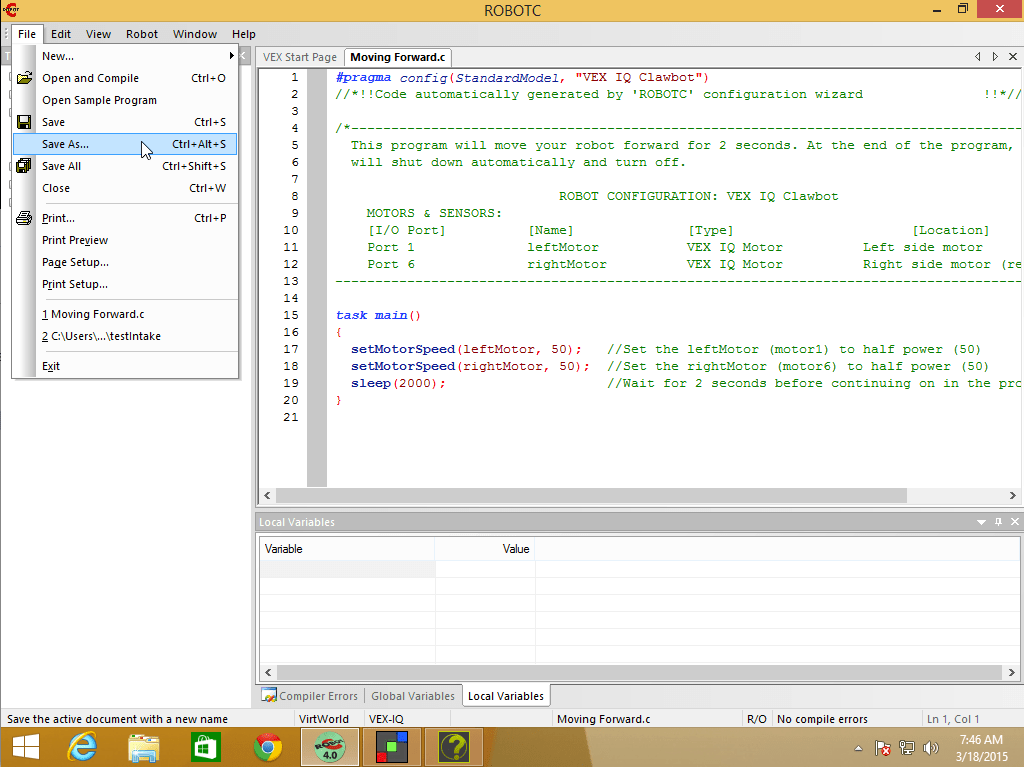The height and width of the screenshot is (767, 1024).
Task: Click the Save All stacked-disks icon
Action: pos(23,166)
